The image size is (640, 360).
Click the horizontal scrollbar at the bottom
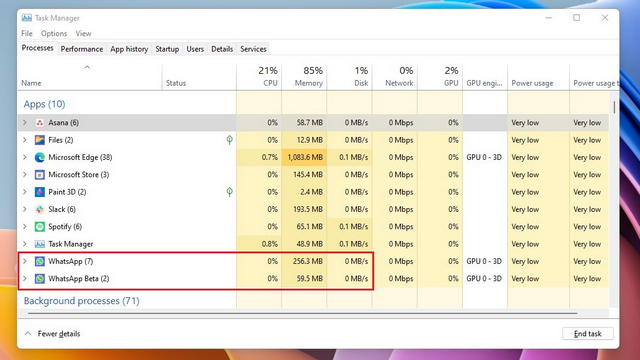[302, 313]
